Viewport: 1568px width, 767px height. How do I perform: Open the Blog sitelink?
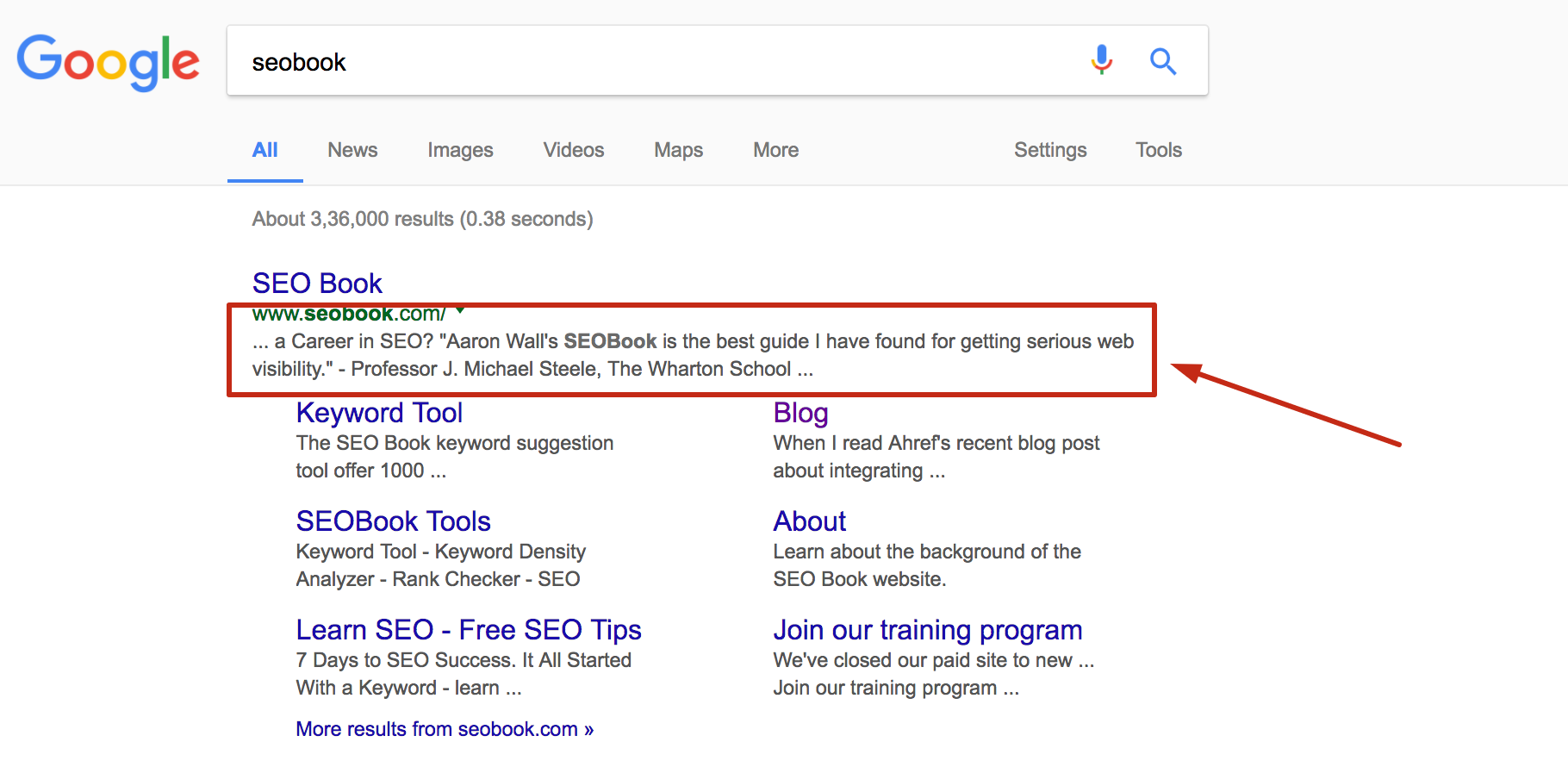[800, 413]
